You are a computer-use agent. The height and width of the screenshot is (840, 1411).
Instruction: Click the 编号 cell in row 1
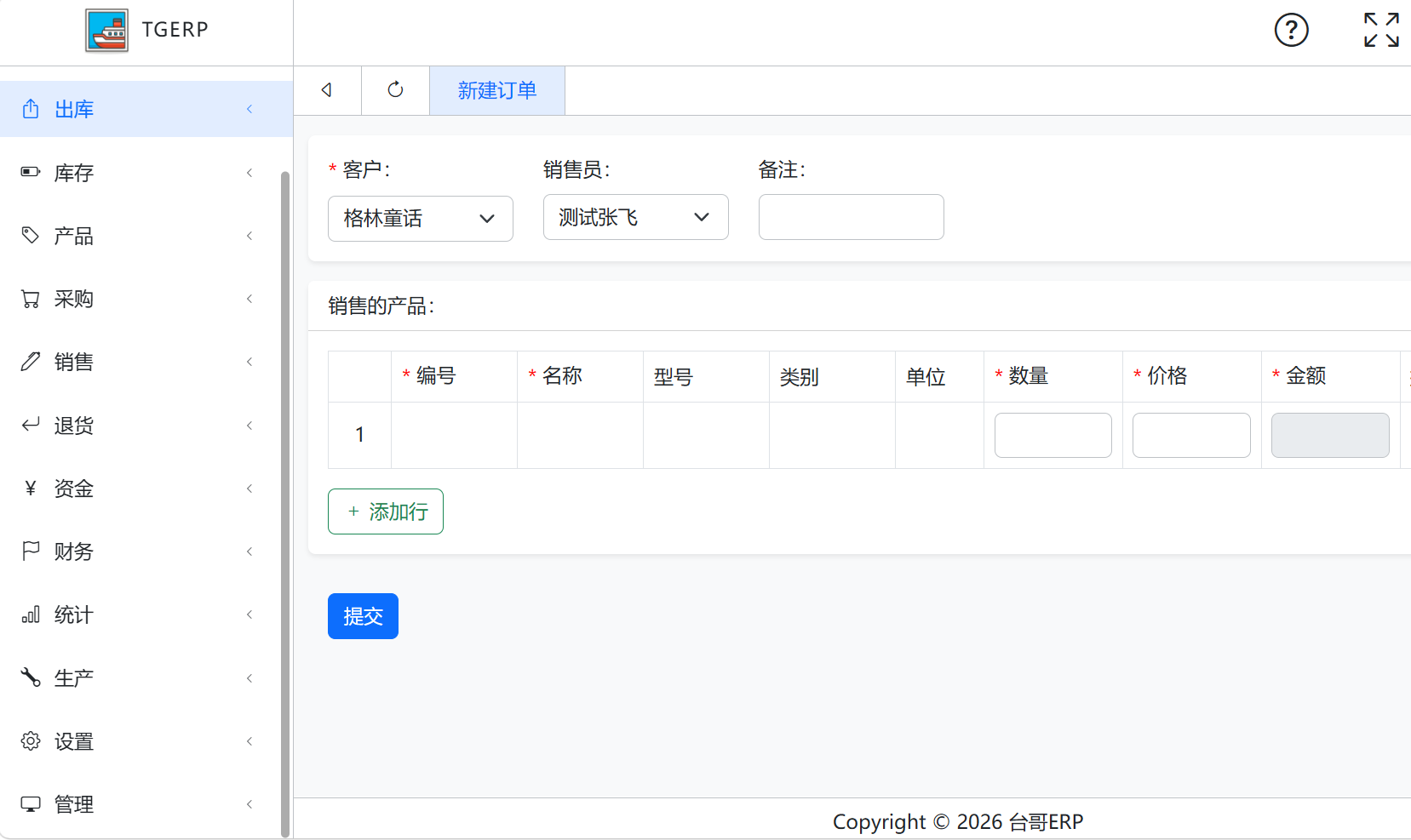[x=454, y=435]
